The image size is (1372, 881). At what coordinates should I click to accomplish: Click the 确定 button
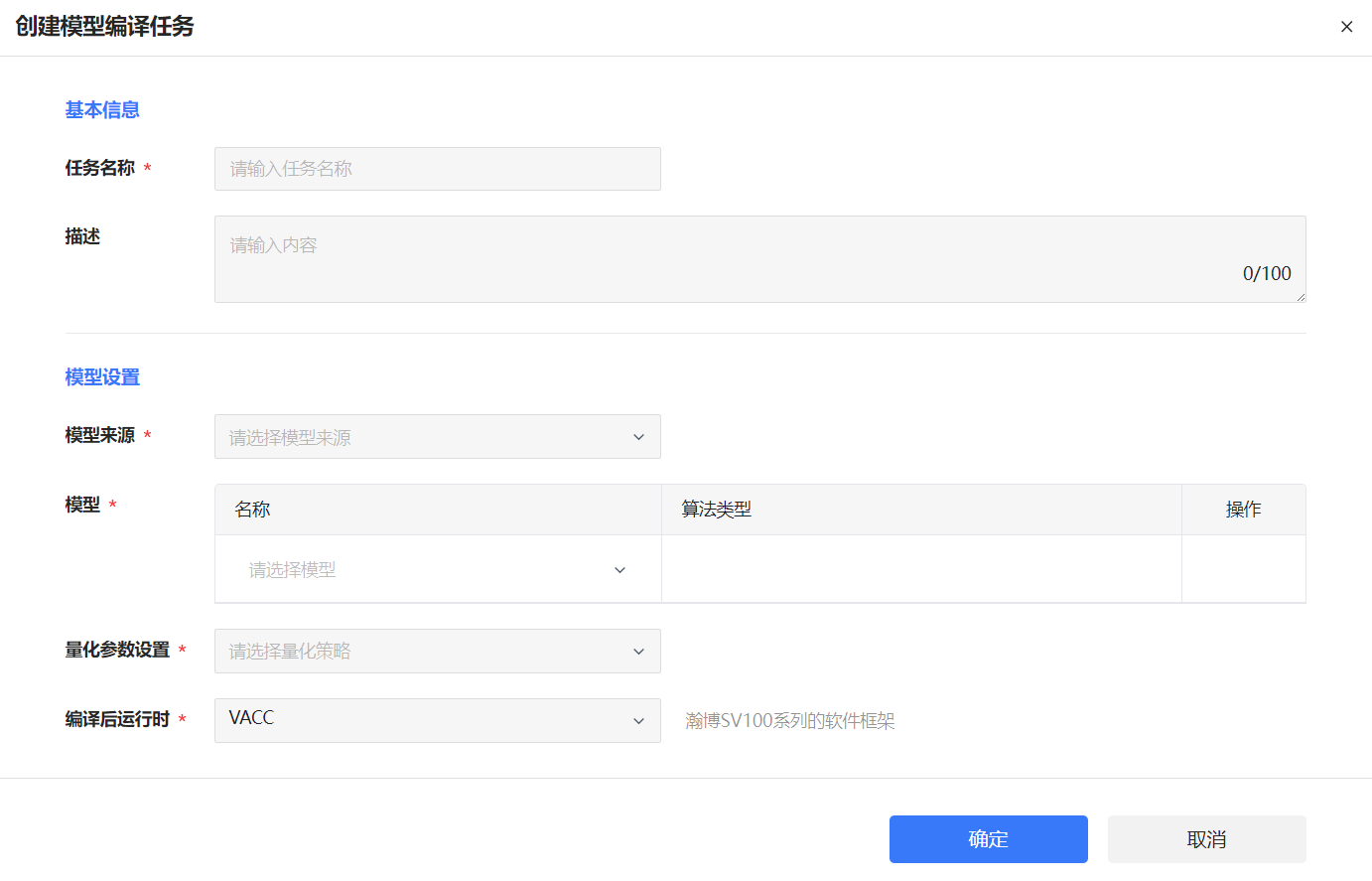pyautogui.click(x=989, y=839)
